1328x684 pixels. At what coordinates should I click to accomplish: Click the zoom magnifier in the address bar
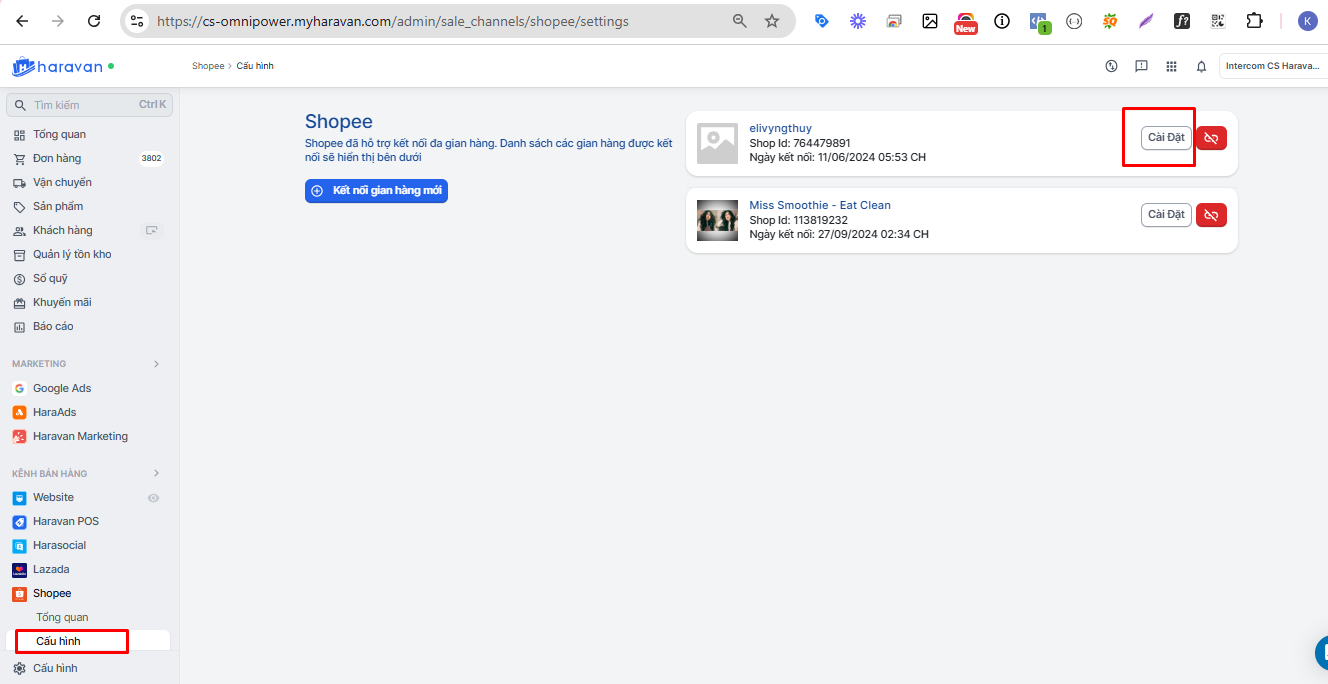coord(740,21)
